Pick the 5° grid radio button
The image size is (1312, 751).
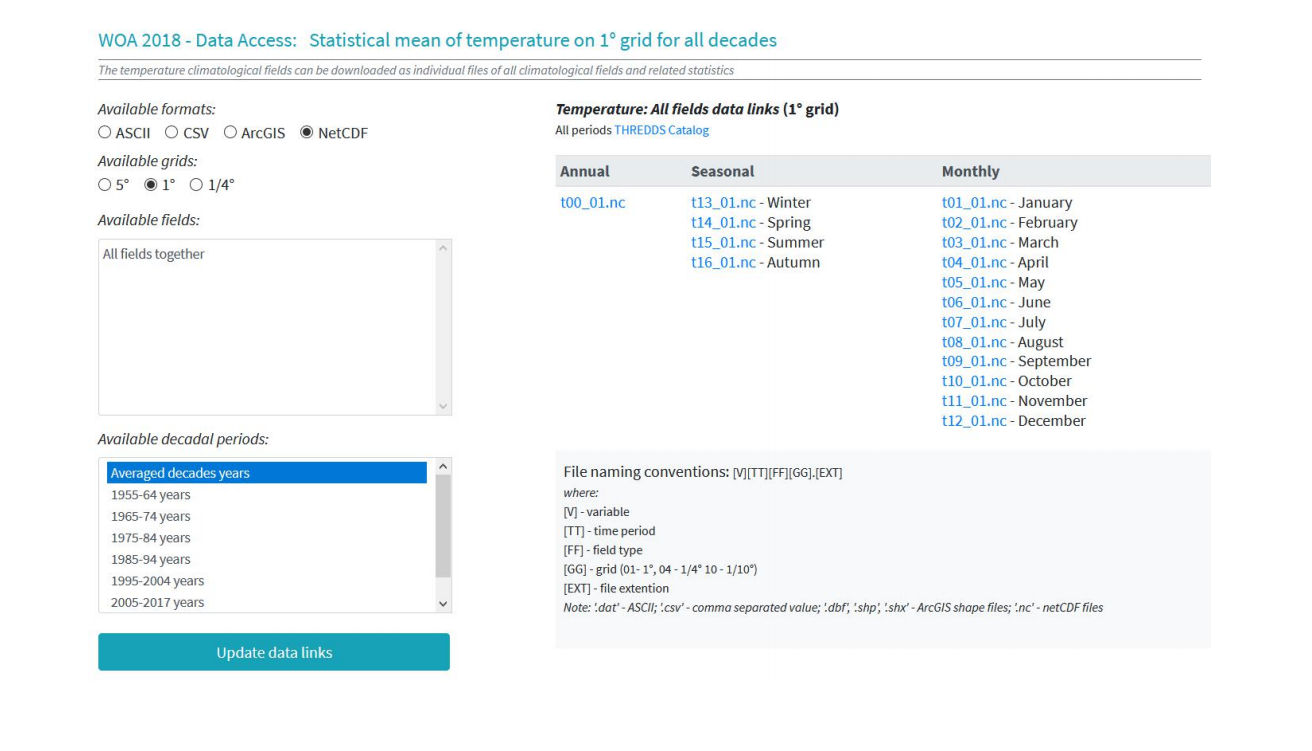tap(105, 185)
